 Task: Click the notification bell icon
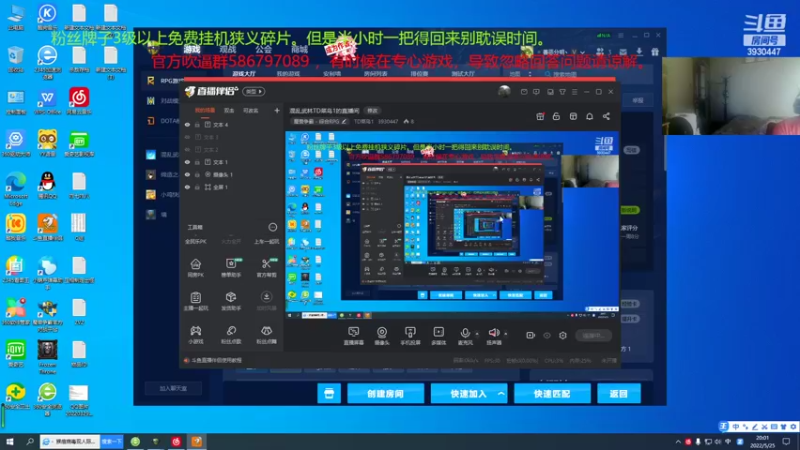[x=589, y=116]
